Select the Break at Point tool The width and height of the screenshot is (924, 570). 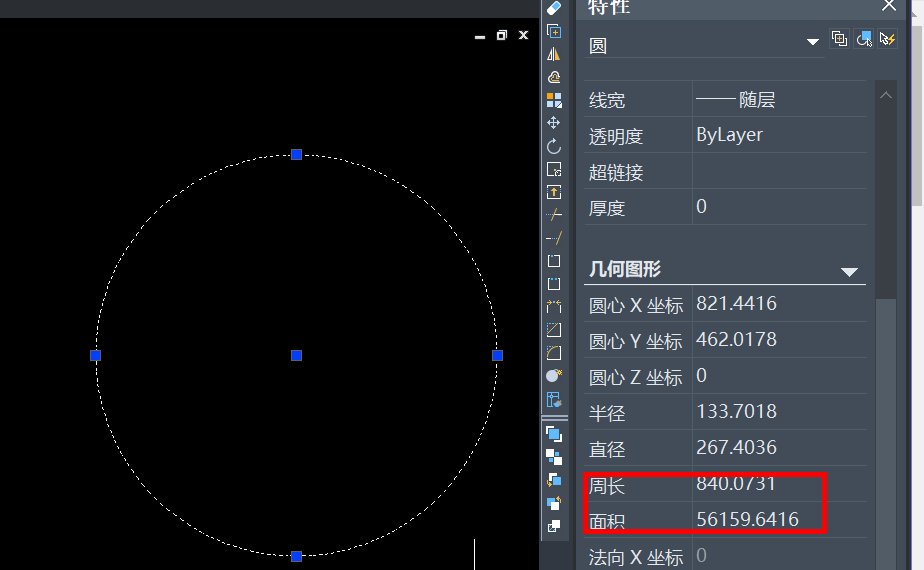click(554, 261)
